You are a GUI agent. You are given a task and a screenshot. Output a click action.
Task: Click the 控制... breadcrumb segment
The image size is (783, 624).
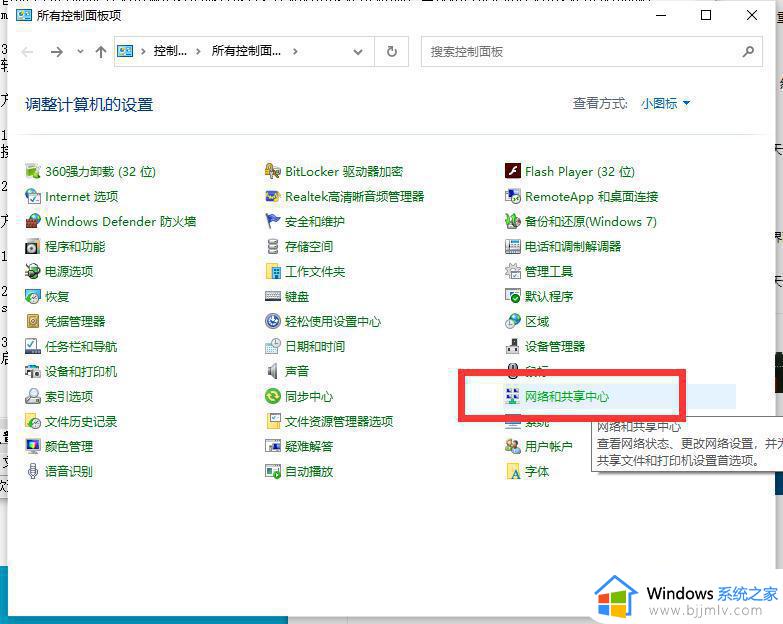(170, 51)
